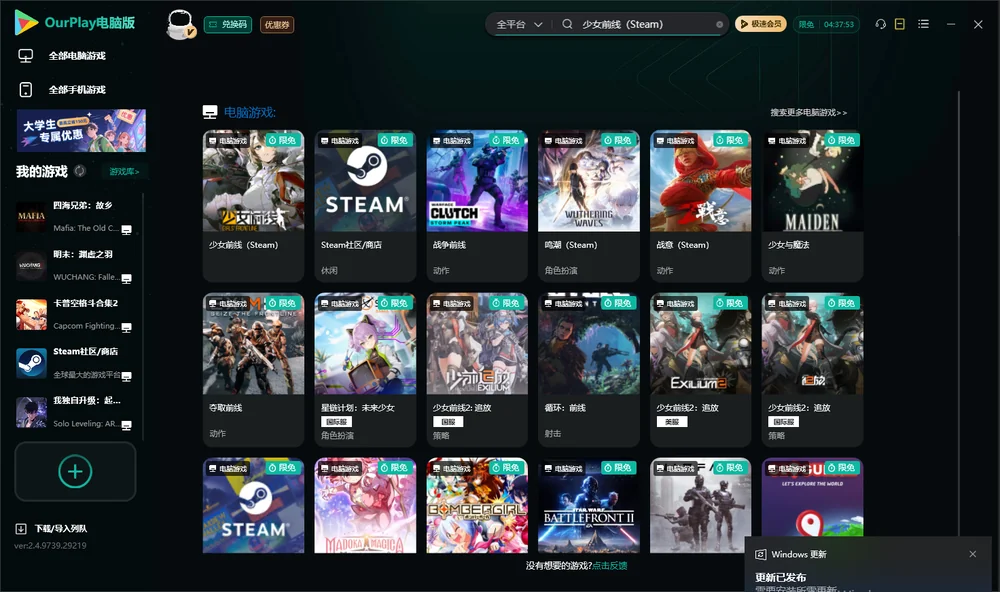Viewport: 1000px width, 592px height.
Task: Open Steam社区/商店 in my games list
Action: click(x=73, y=363)
